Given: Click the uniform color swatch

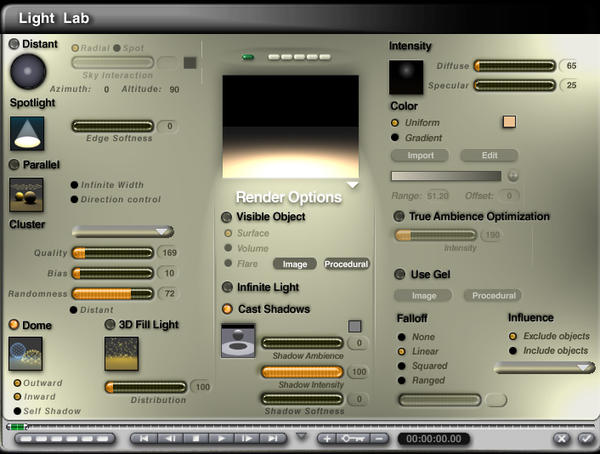Looking at the screenshot, I should coord(509,122).
